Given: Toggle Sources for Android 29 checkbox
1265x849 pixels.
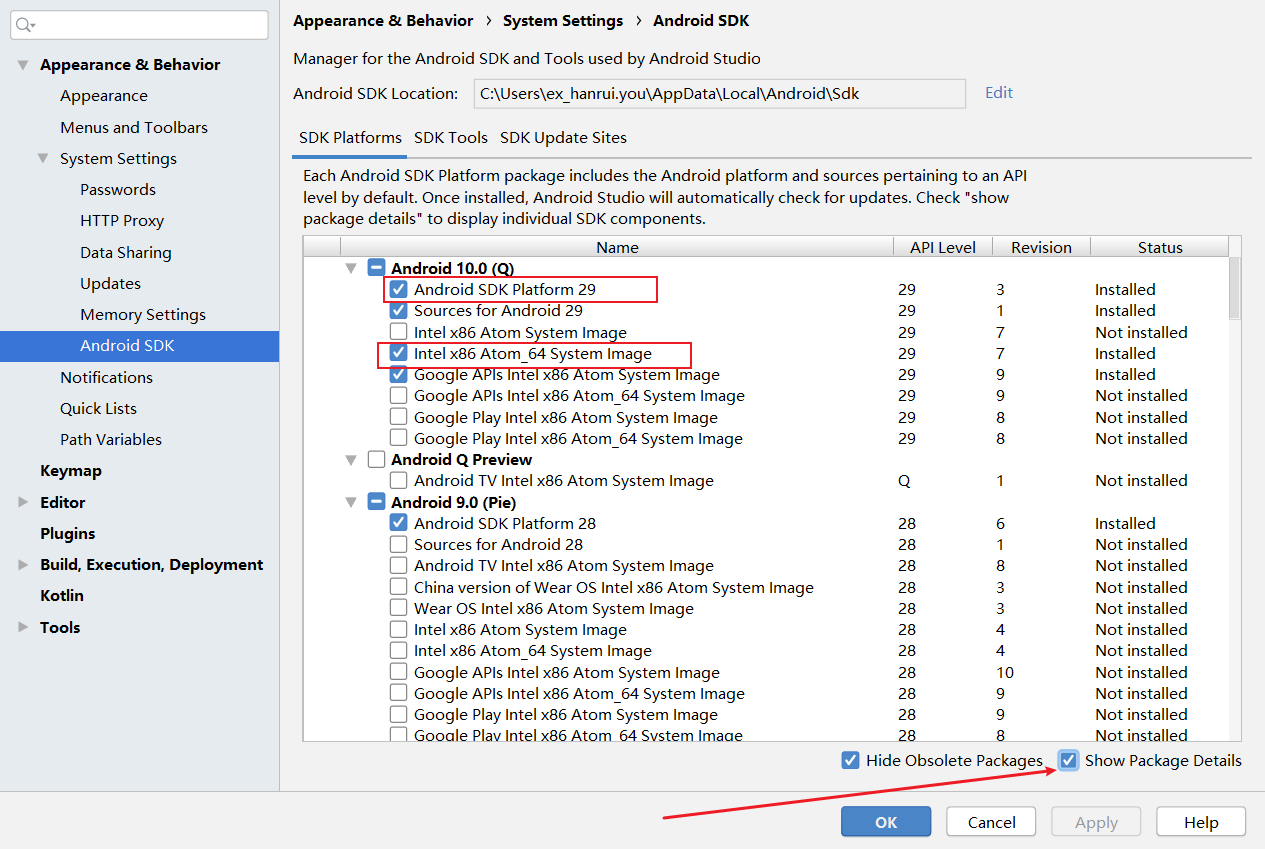Looking at the screenshot, I should pos(399,310).
